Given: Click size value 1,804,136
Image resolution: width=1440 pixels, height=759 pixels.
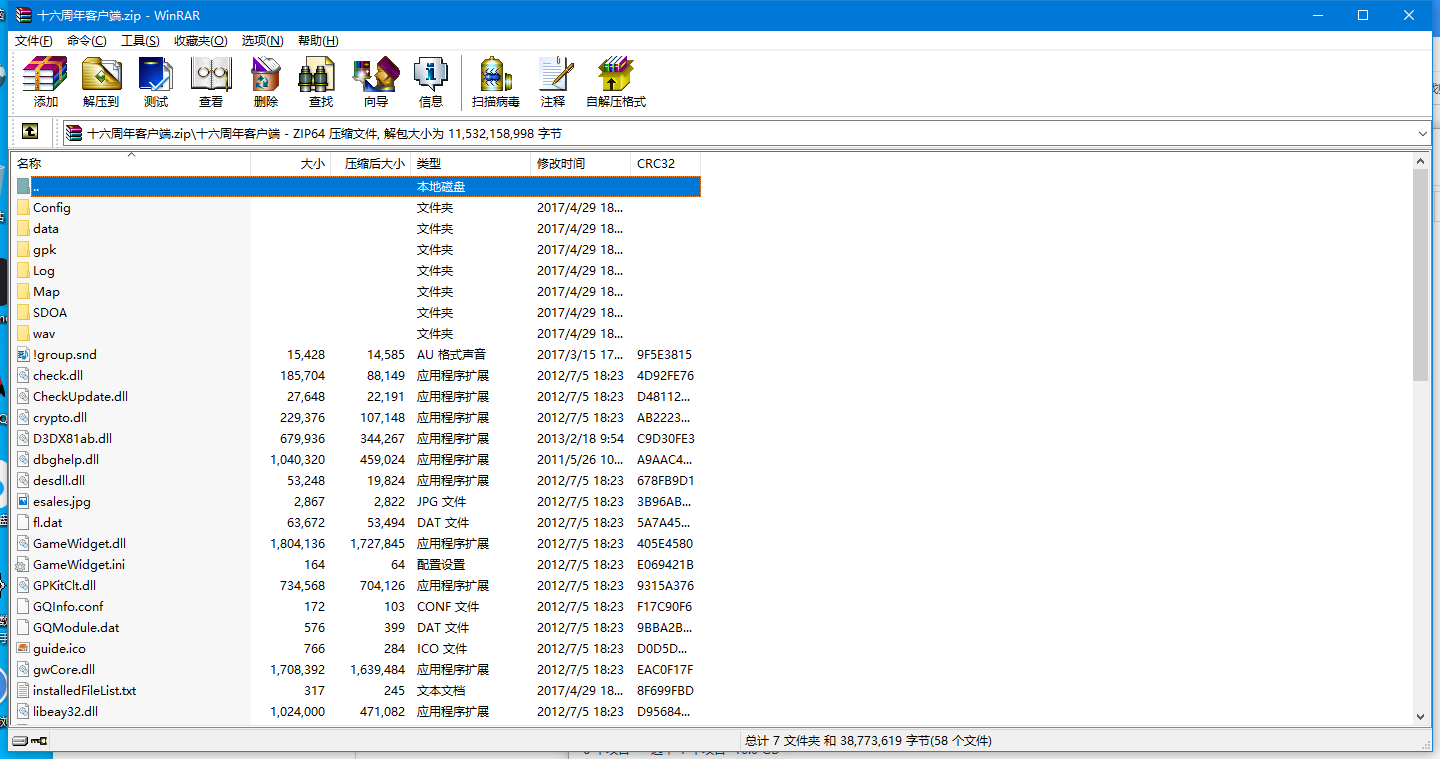Looking at the screenshot, I should pos(297,544).
